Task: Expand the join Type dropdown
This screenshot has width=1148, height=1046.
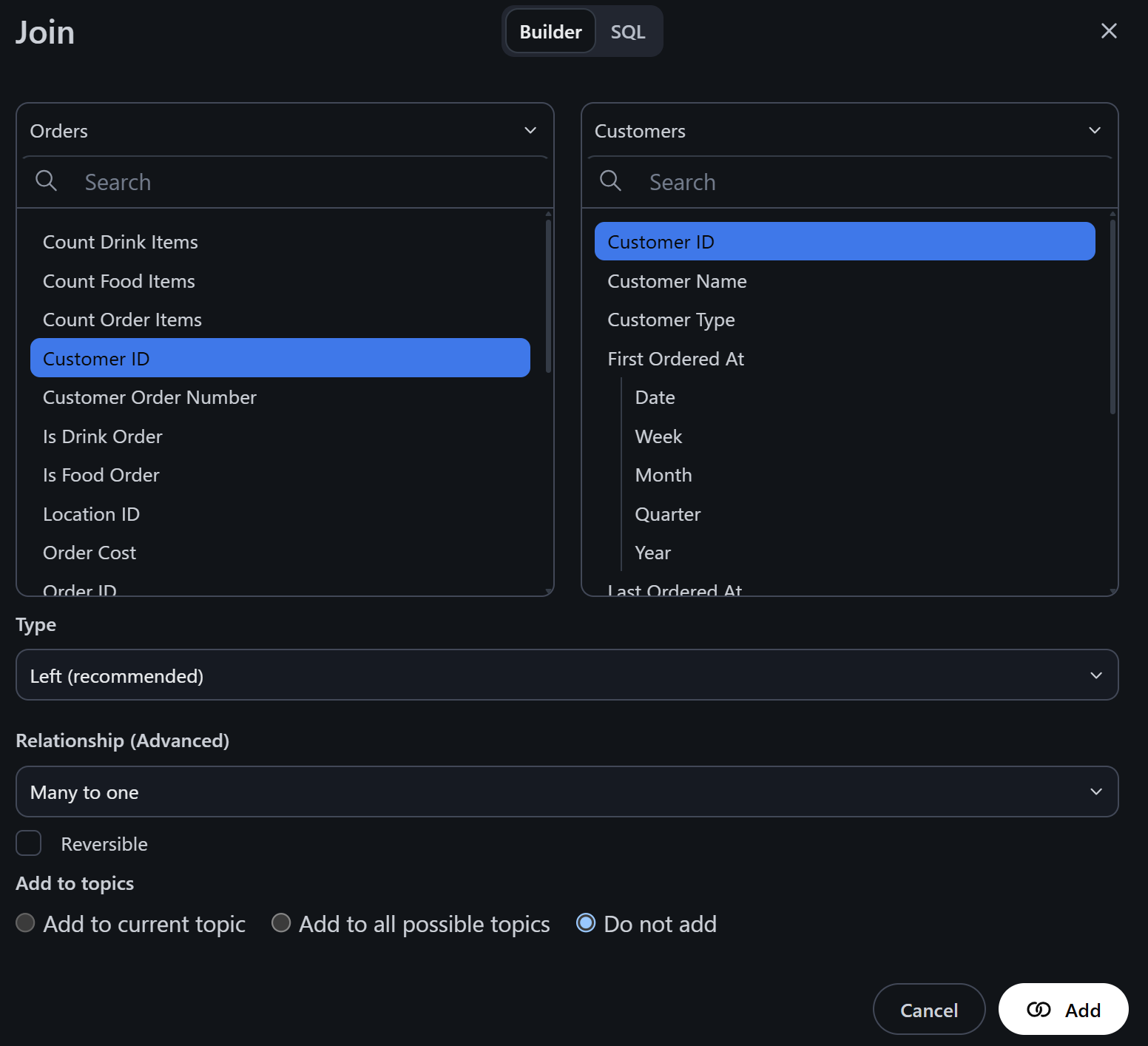Action: [567, 675]
